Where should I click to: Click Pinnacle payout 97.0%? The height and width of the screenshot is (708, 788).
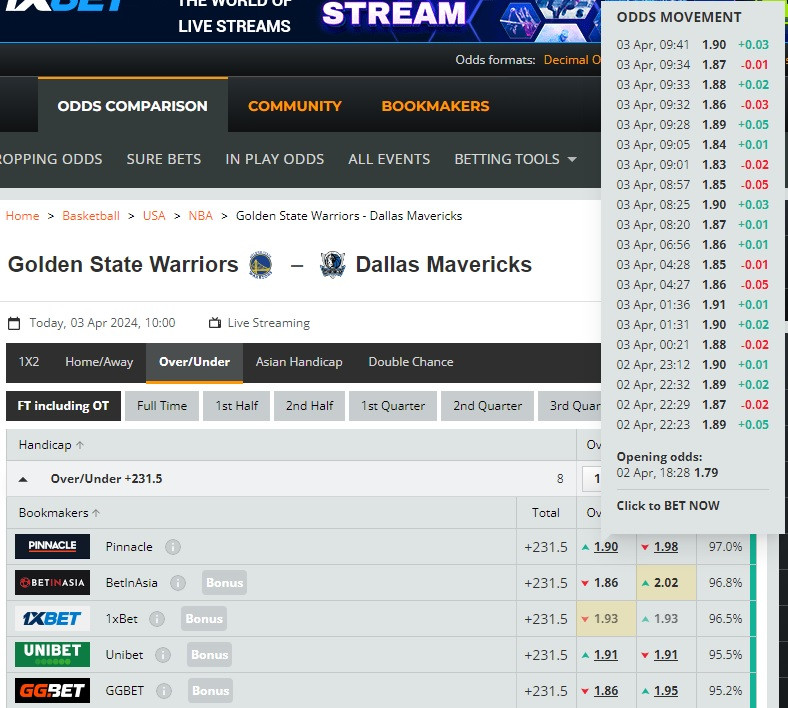point(725,547)
